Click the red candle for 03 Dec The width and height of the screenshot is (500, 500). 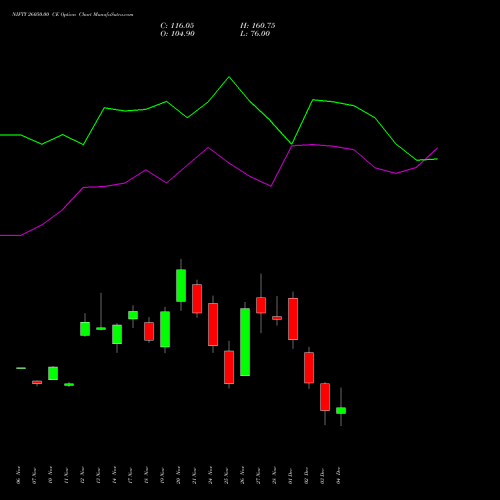click(325, 397)
